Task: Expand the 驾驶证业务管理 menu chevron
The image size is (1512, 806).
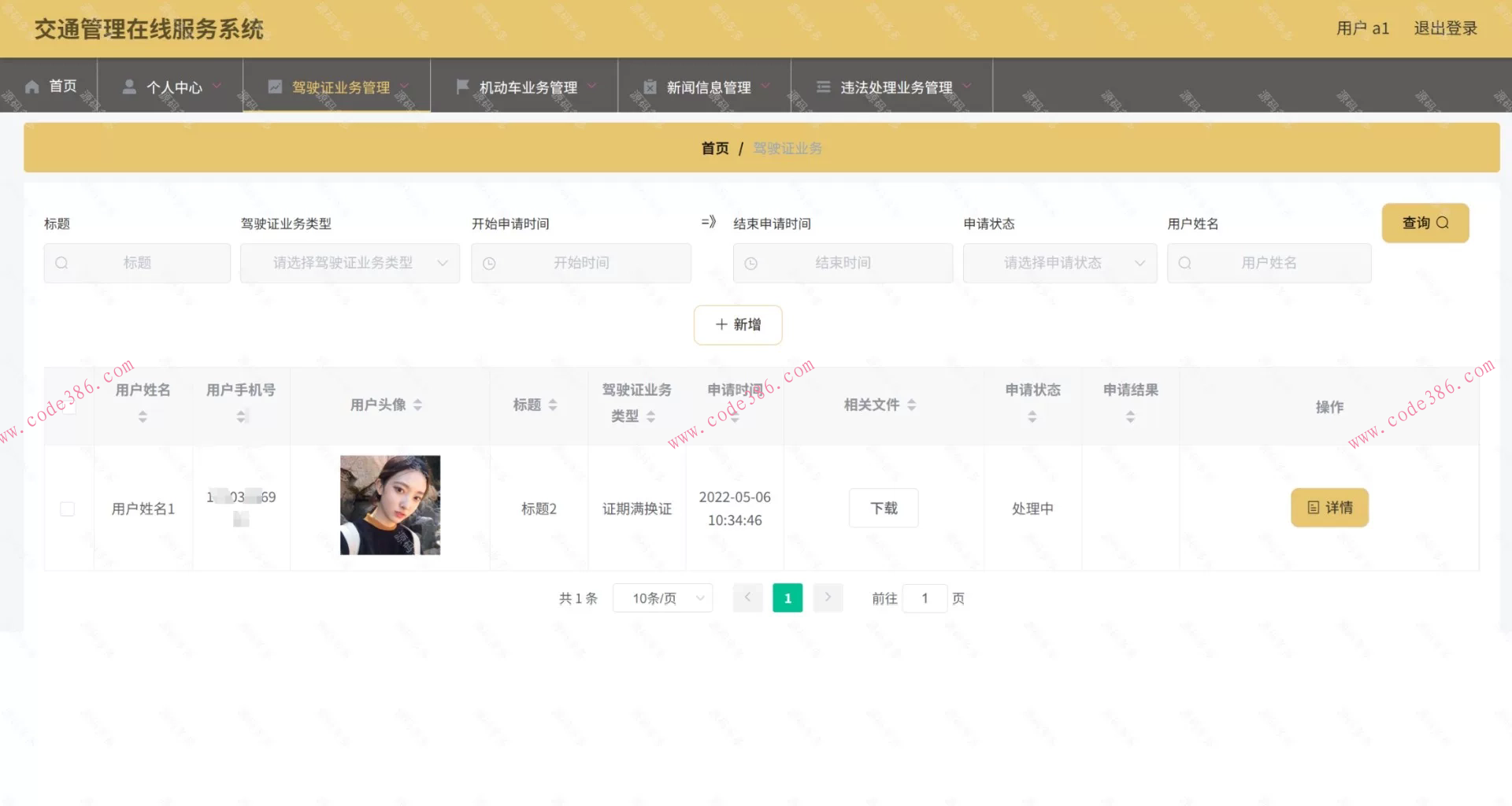Action: point(404,87)
